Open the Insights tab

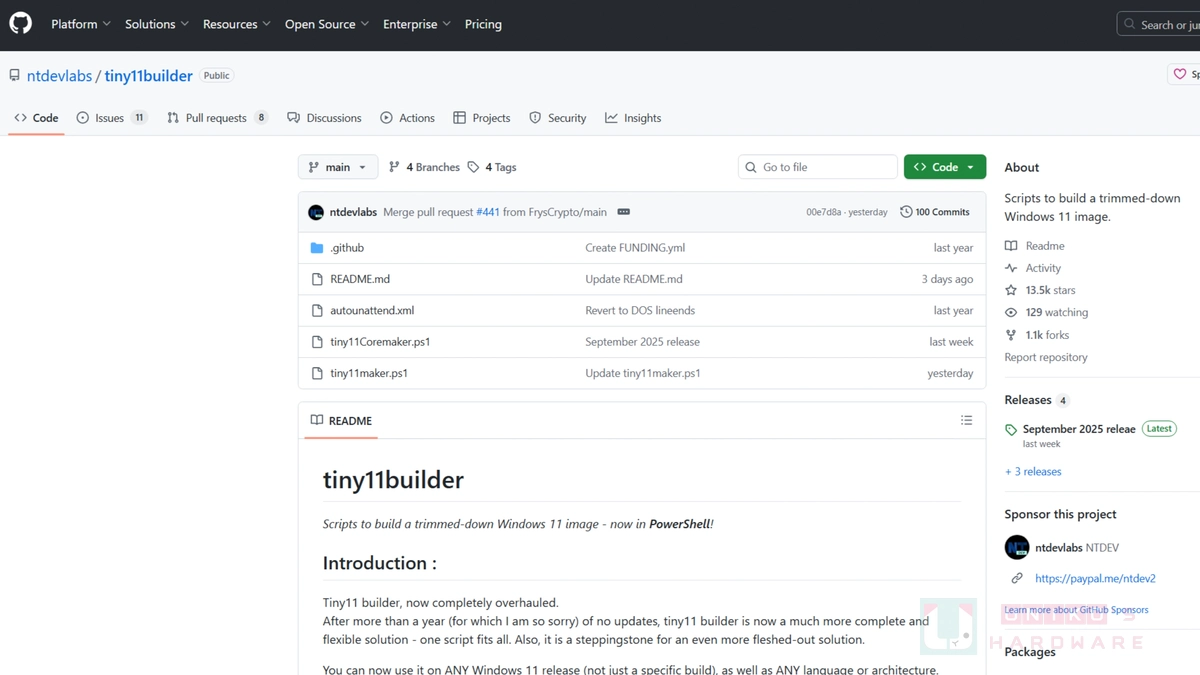click(633, 118)
